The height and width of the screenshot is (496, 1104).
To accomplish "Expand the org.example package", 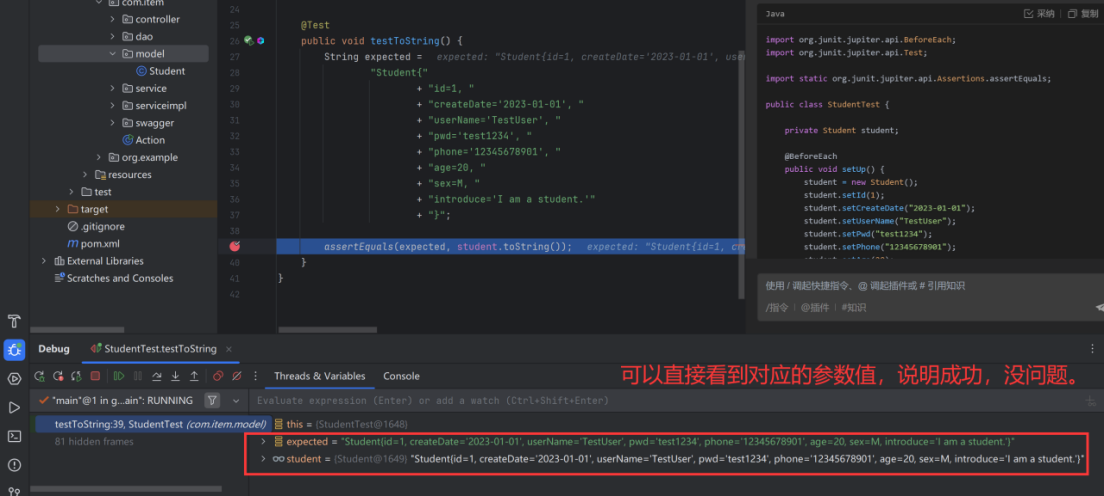I will [x=99, y=157].
